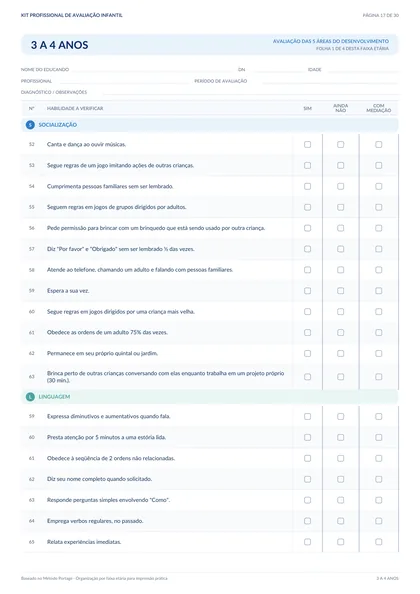Click the Profissional name field
Screen dimensions: 420x594
[122, 81]
